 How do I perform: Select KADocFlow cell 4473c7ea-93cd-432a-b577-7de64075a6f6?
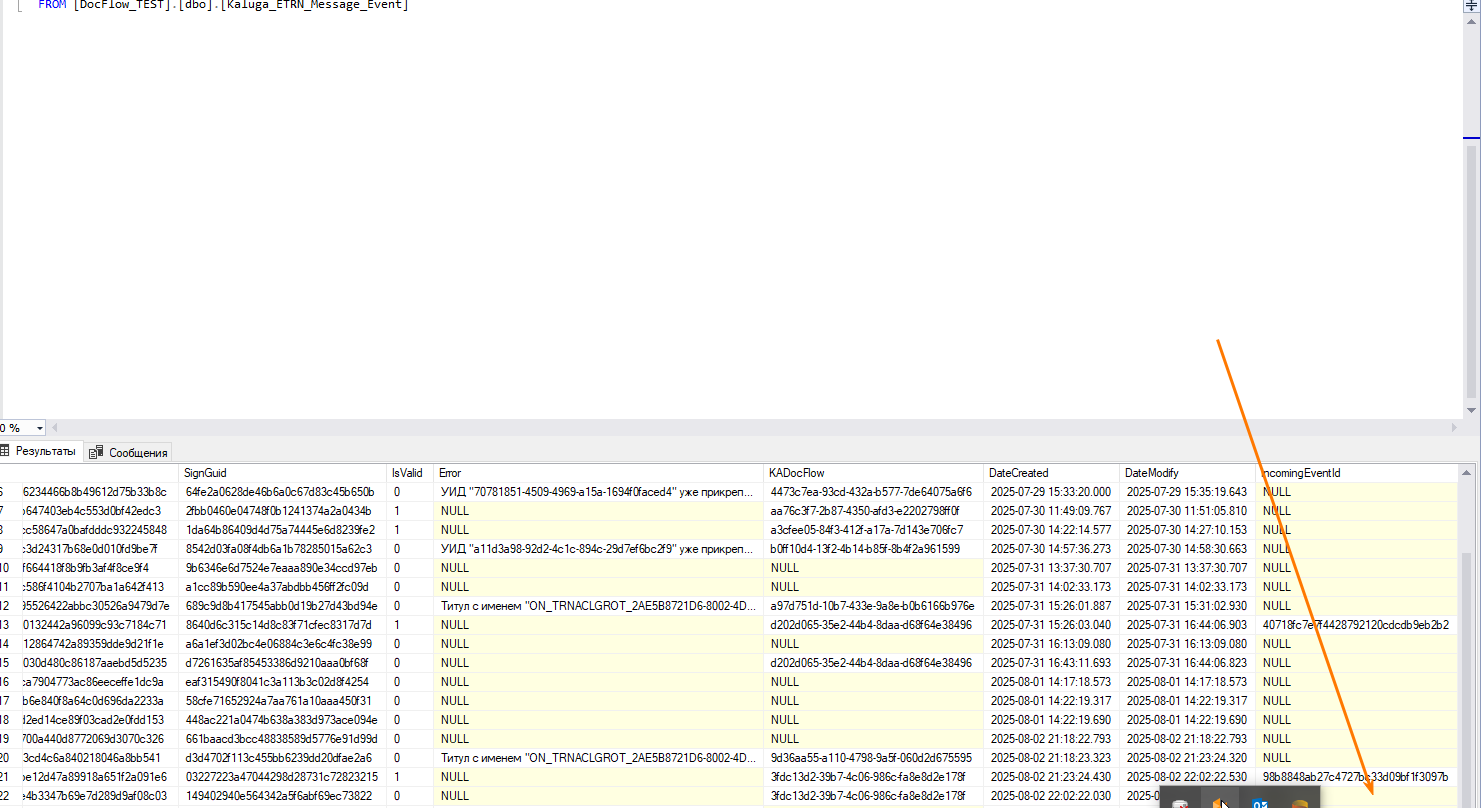(x=875, y=492)
